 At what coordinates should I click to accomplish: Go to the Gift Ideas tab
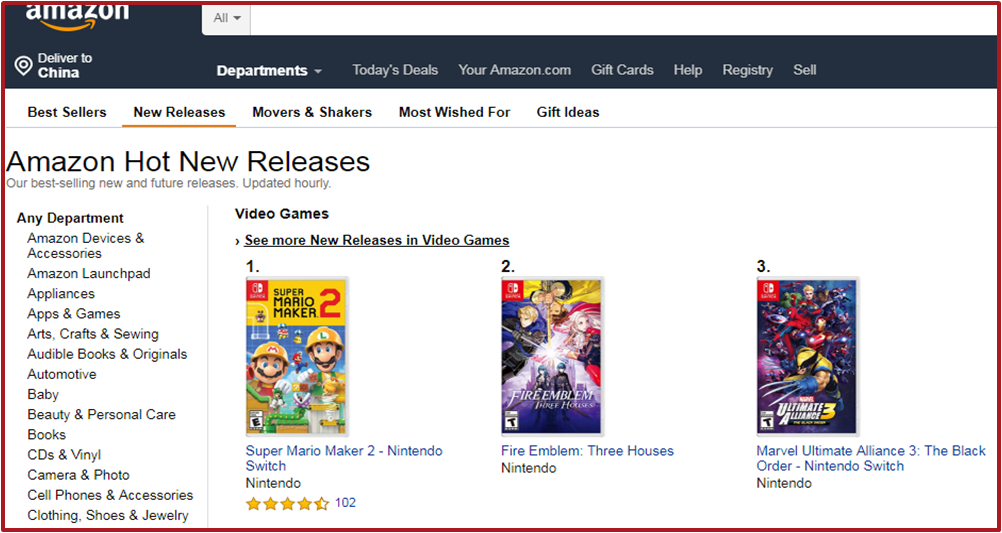(568, 112)
